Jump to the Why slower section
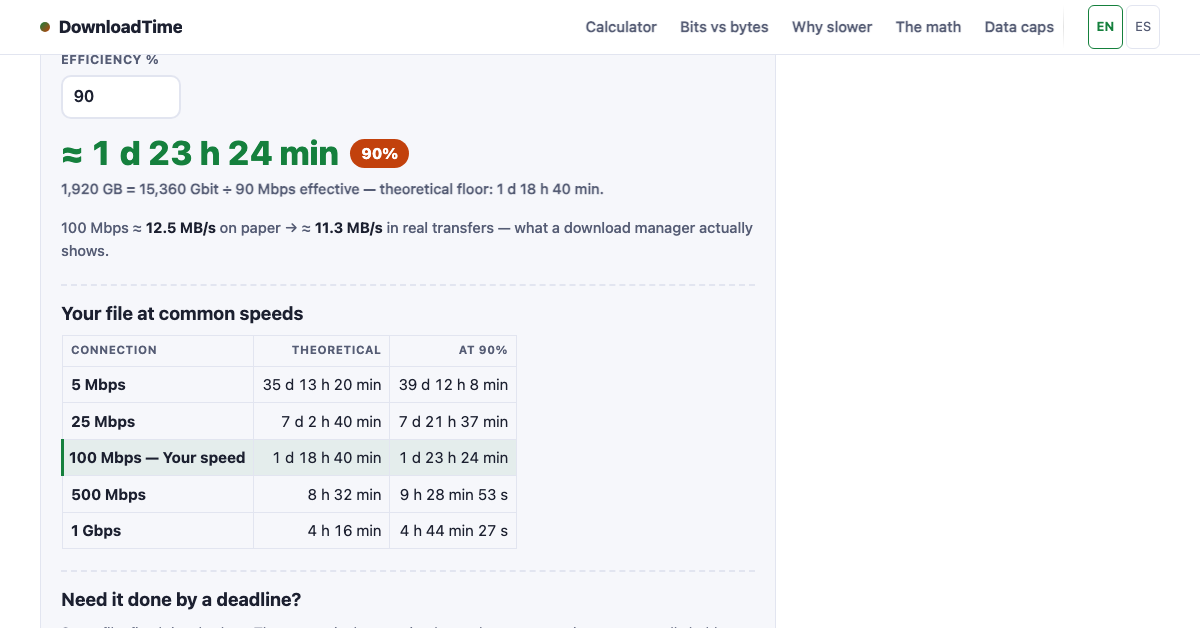Image resolution: width=1200 pixels, height=628 pixels. pos(832,27)
